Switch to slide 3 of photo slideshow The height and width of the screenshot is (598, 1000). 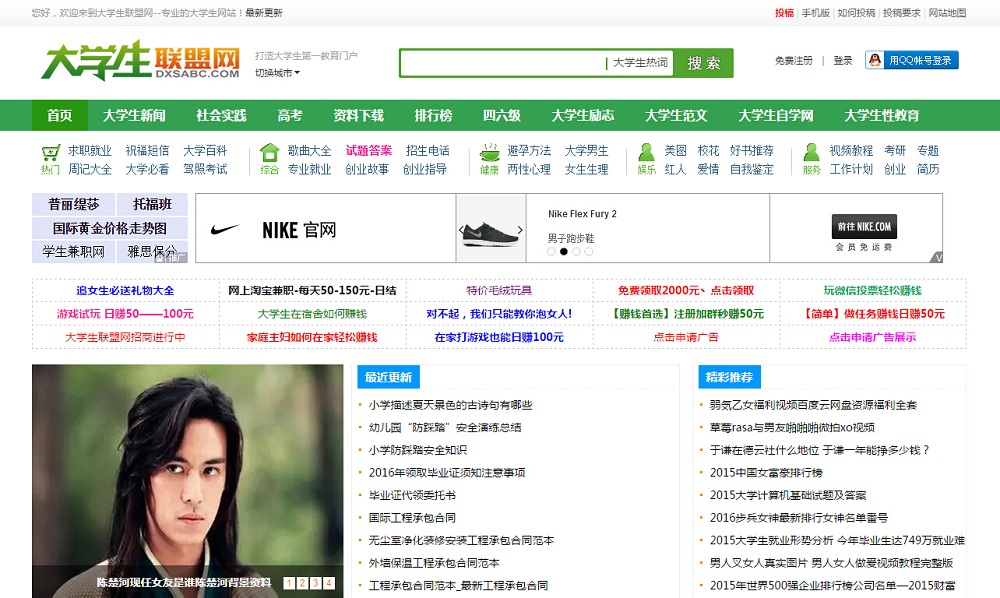point(316,583)
